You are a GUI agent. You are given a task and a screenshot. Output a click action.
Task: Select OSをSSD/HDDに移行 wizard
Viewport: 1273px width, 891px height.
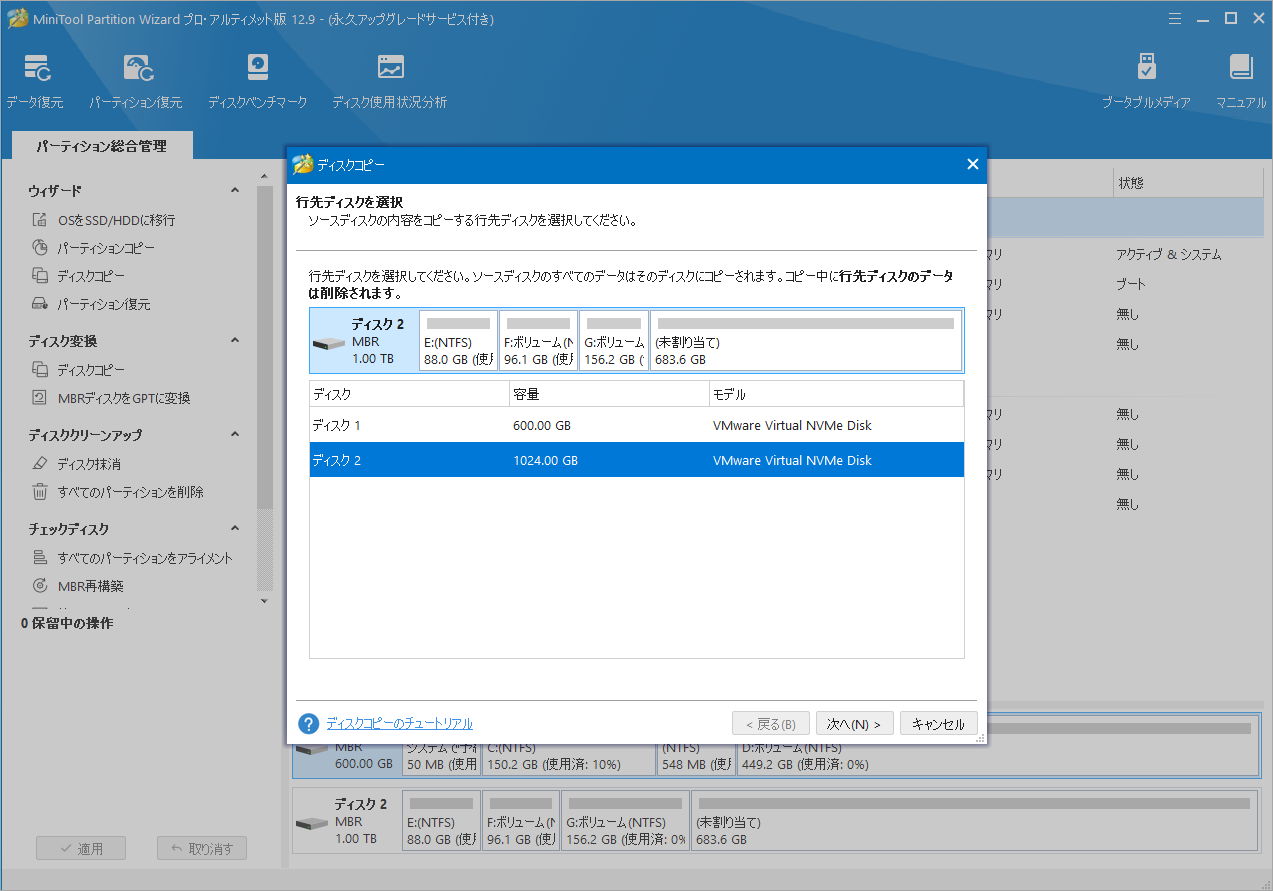(x=116, y=220)
